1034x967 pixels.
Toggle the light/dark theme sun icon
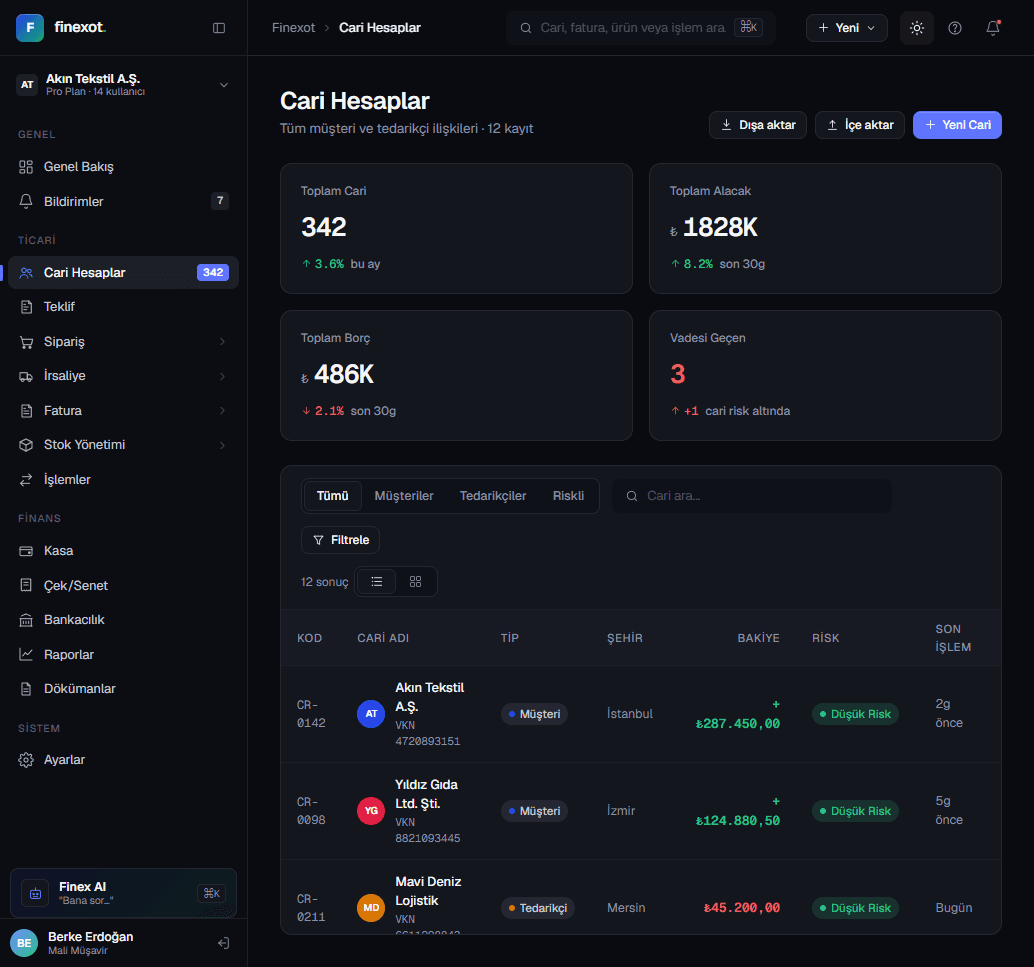coord(917,28)
